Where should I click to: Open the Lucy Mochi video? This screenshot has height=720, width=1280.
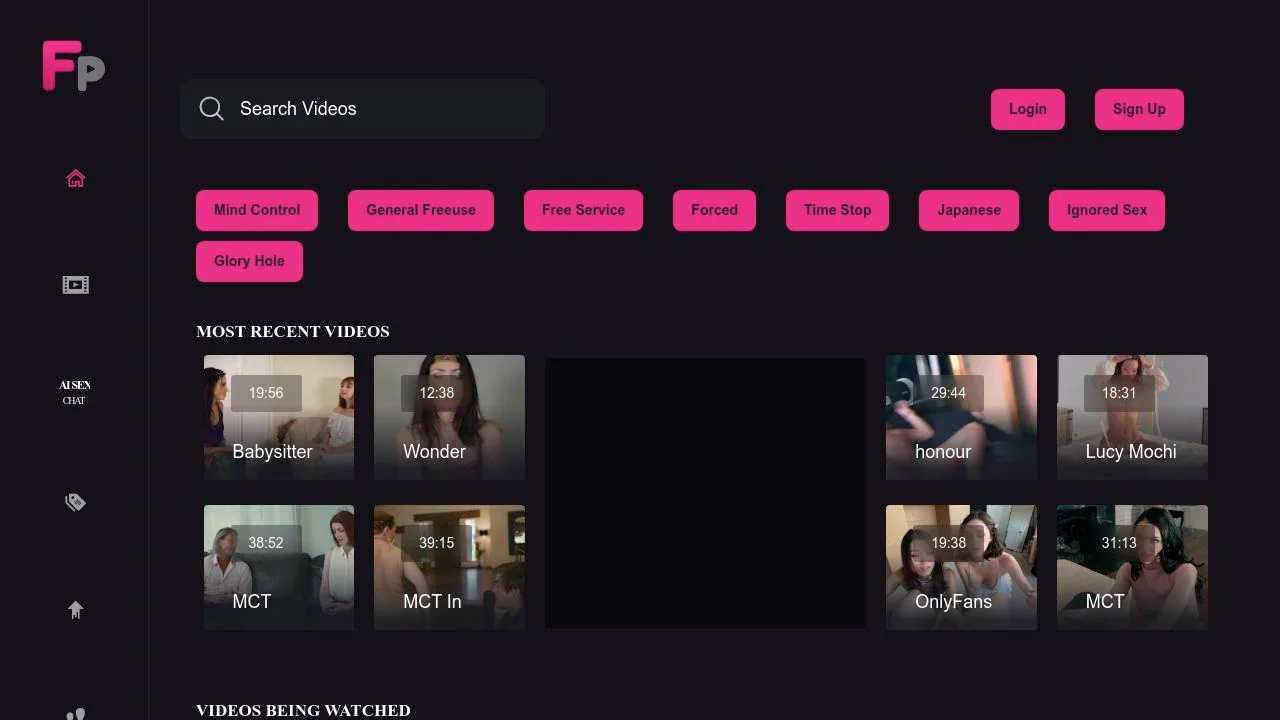[x=1131, y=417]
